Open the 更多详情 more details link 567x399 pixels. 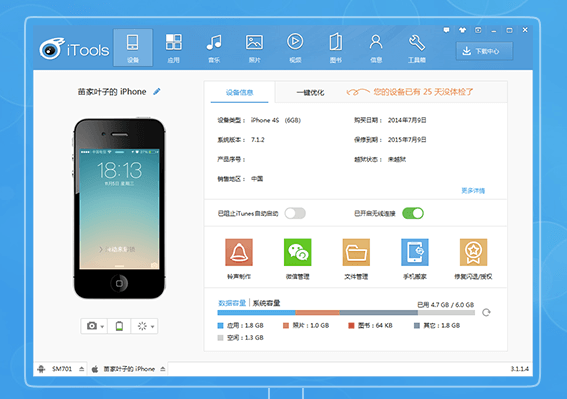pos(473,191)
